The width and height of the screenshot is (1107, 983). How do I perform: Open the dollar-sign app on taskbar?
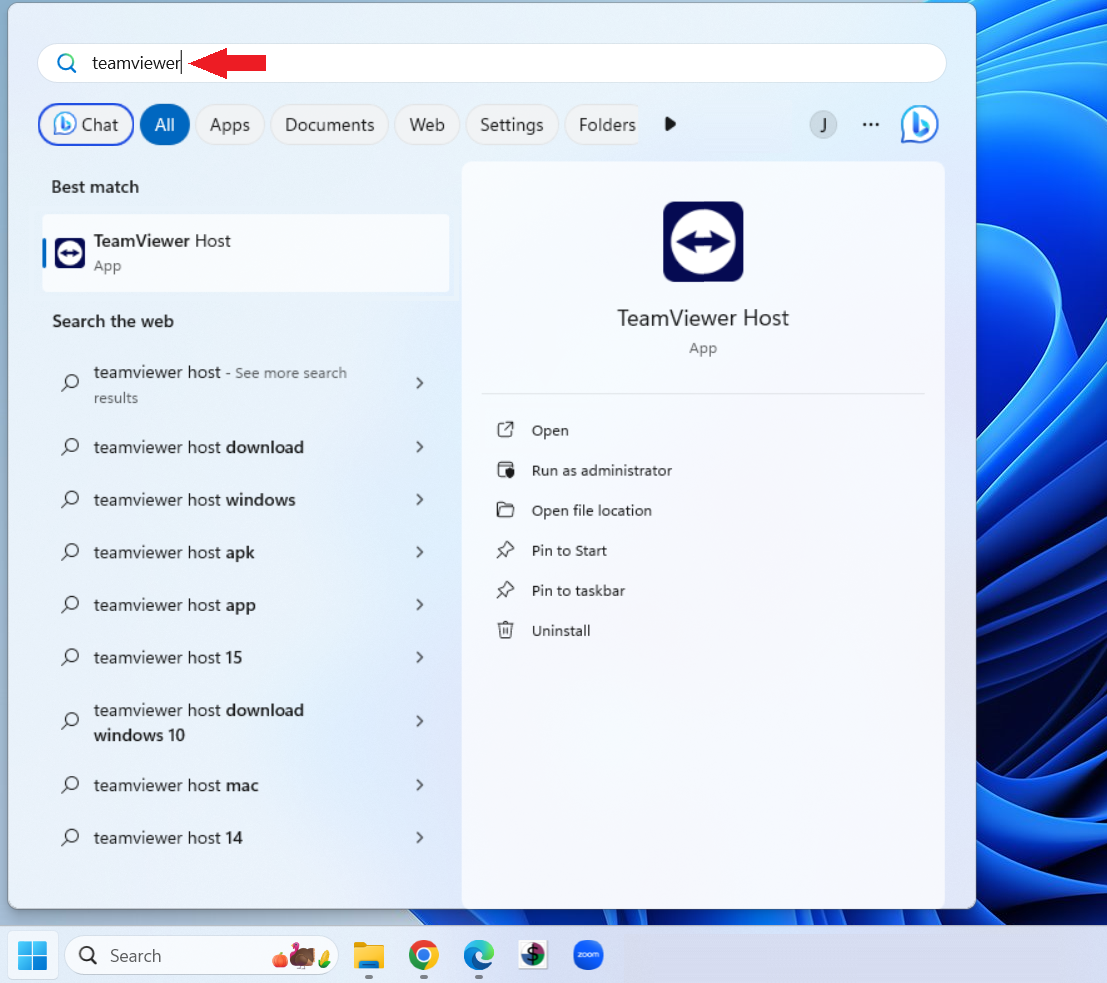click(x=533, y=955)
